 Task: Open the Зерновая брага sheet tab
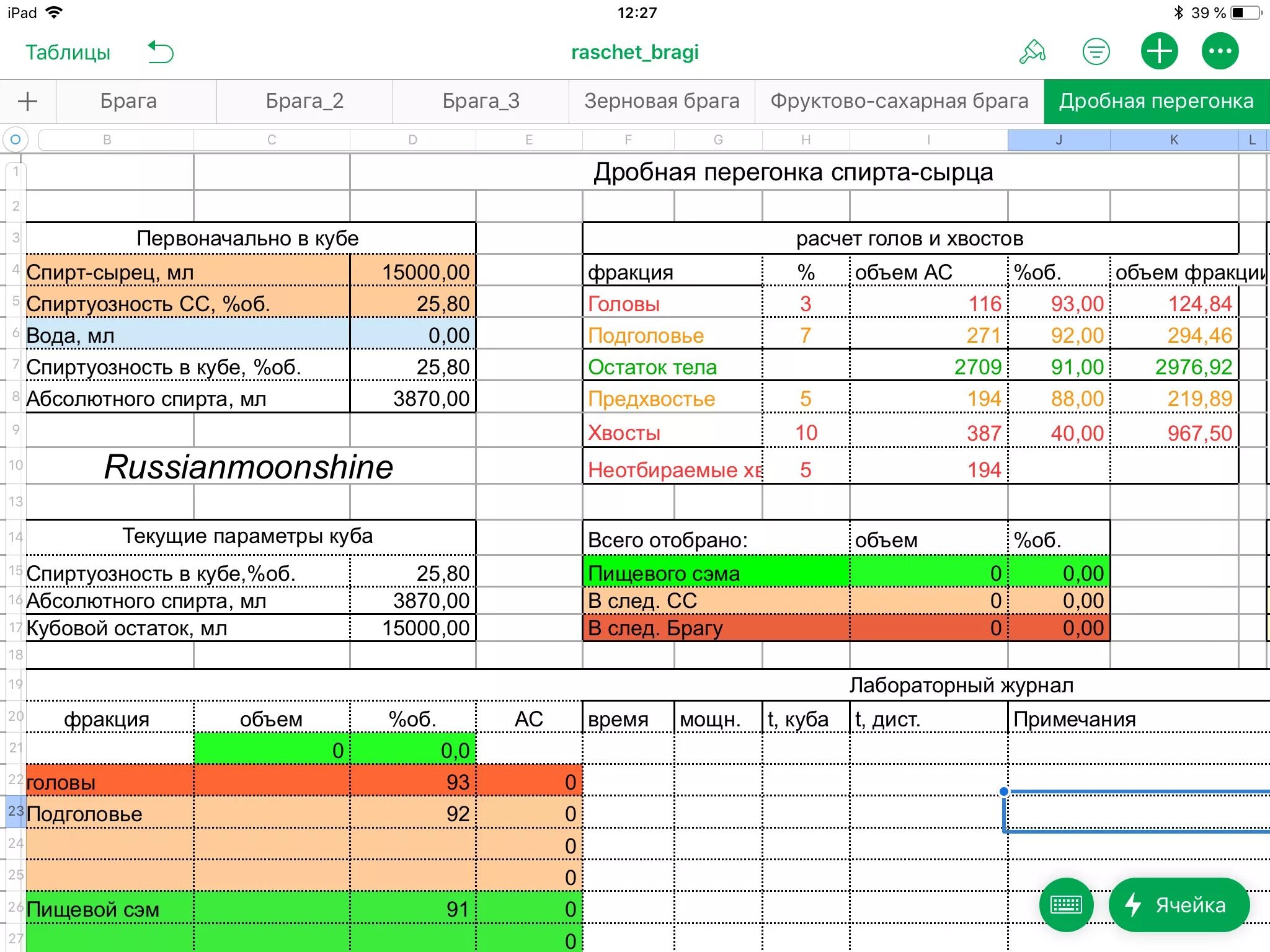point(662,101)
